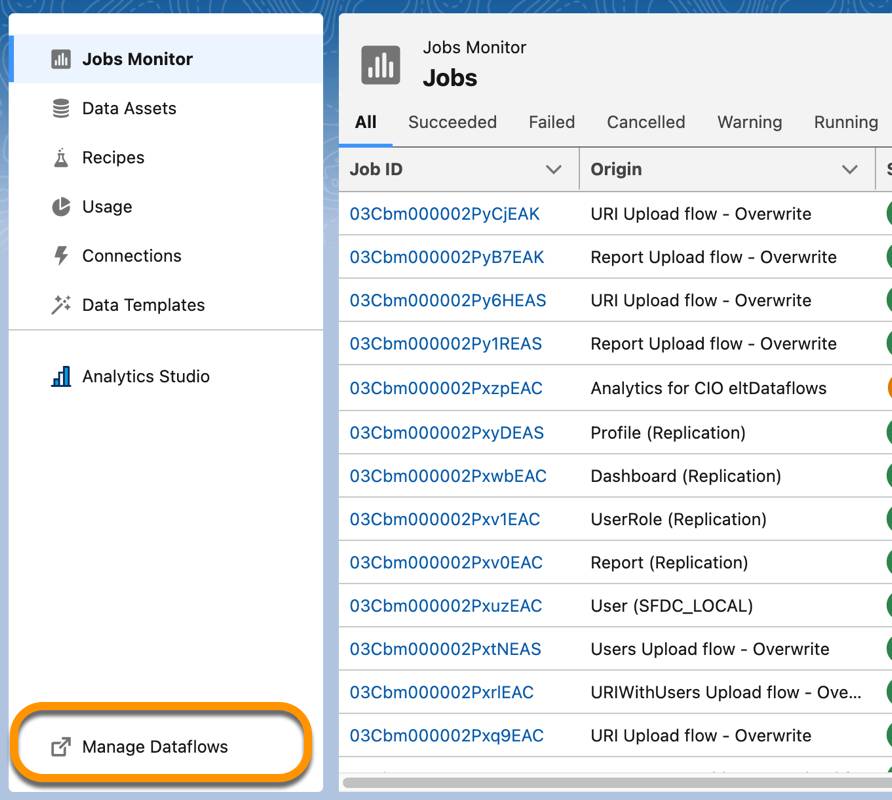
Task: Open job 03Cbm000002PxrlEAC
Action: (441, 692)
